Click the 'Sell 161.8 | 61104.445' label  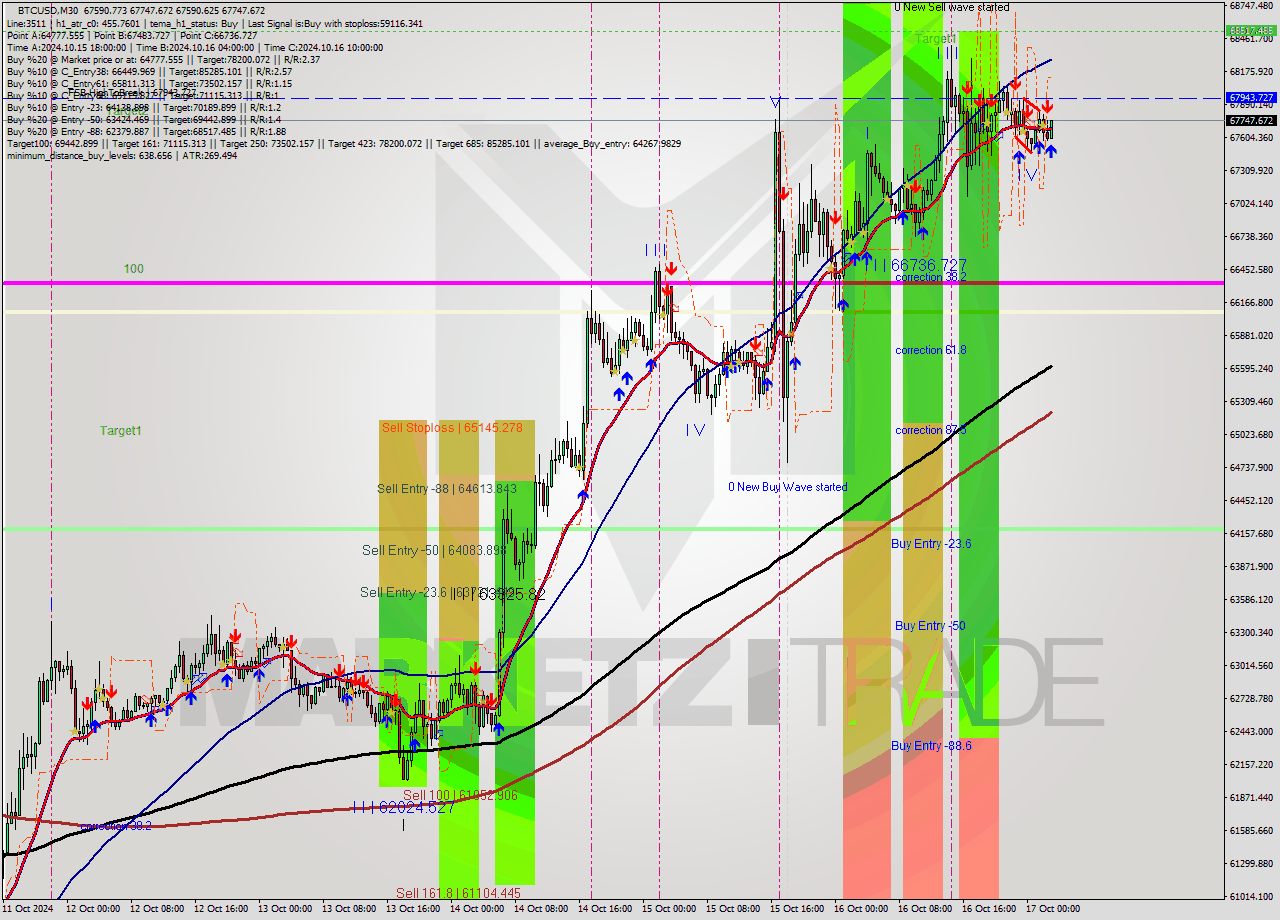coord(458,893)
